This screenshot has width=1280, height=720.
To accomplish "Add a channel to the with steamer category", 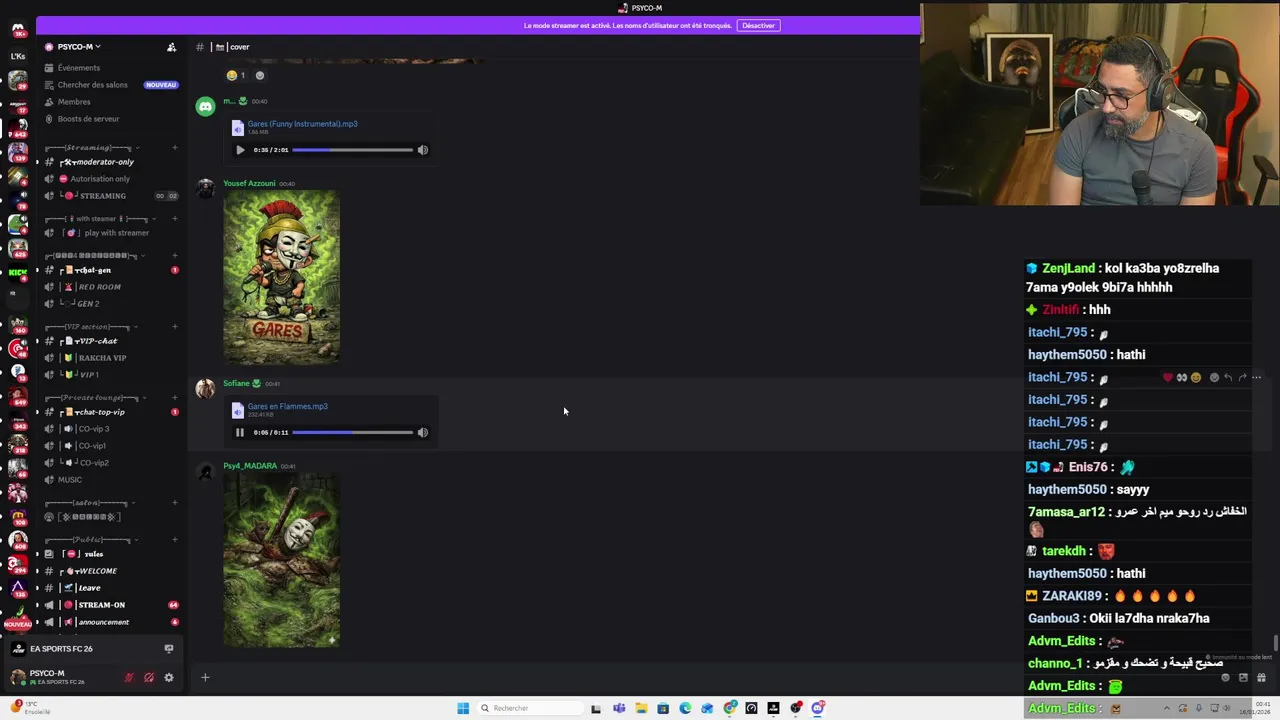I will pos(175,219).
